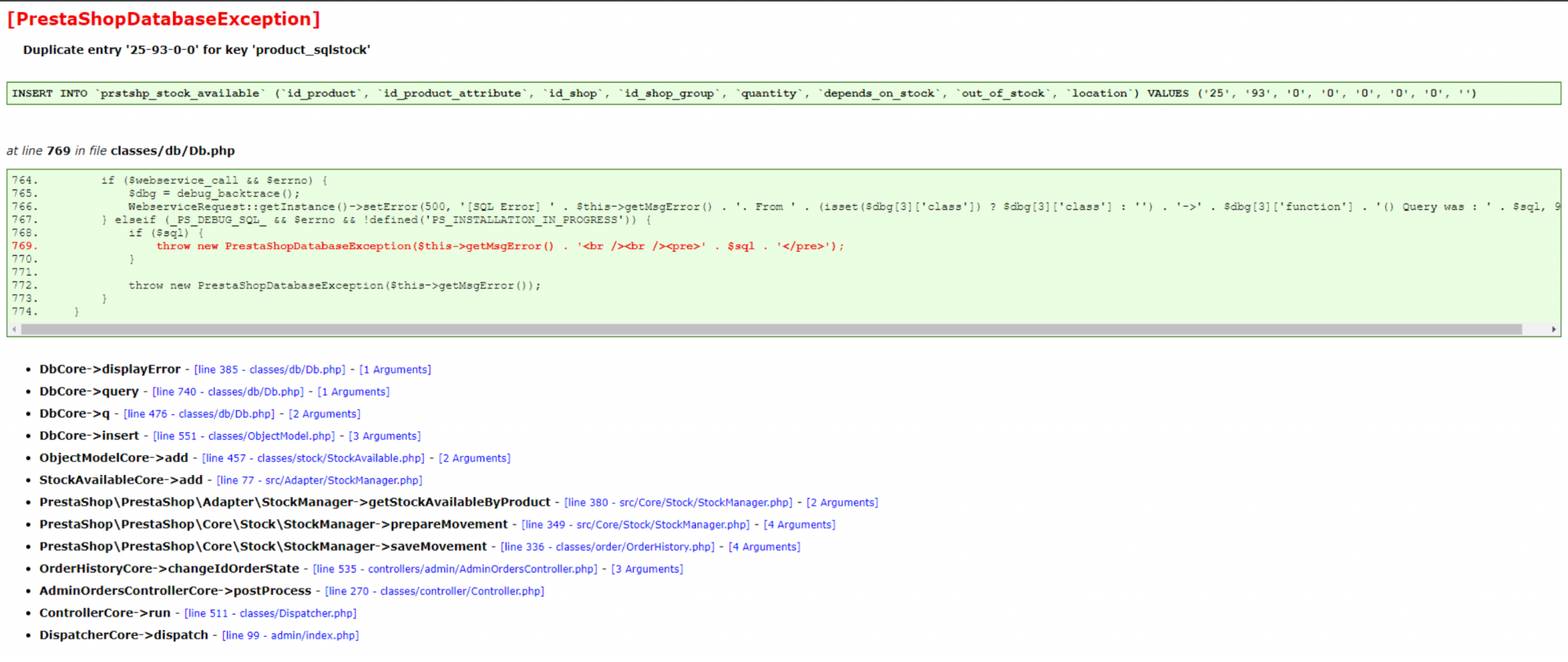This screenshot has height=662, width=1568.
Task: Expand 2 Arguments for getStockAvailableByProduct
Action: coord(843,503)
